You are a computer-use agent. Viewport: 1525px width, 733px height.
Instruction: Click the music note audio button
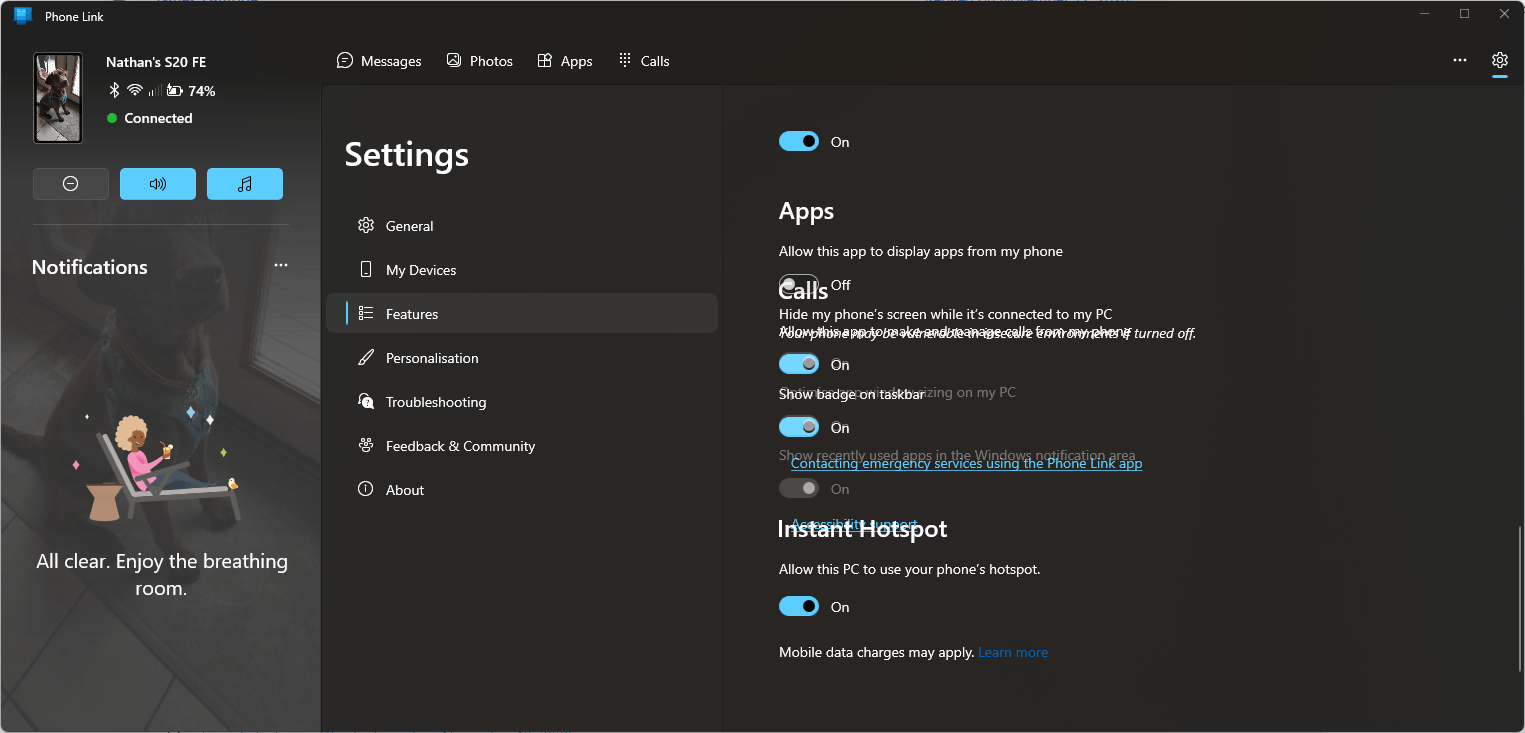[245, 184]
